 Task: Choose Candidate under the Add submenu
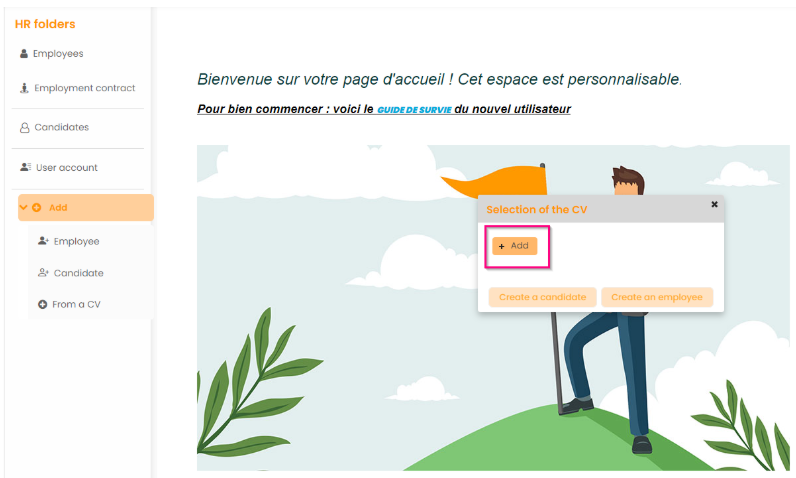click(x=71, y=273)
